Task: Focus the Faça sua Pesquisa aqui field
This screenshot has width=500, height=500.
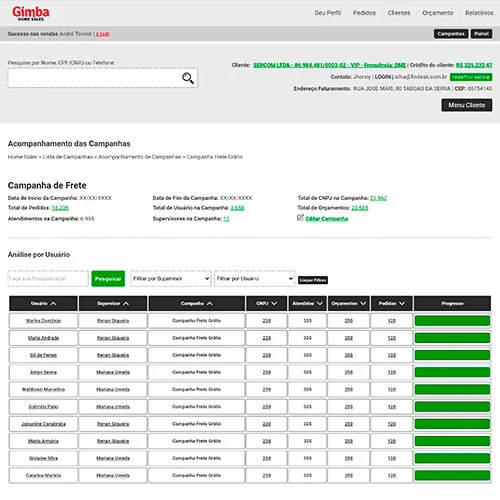Action: point(48,278)
